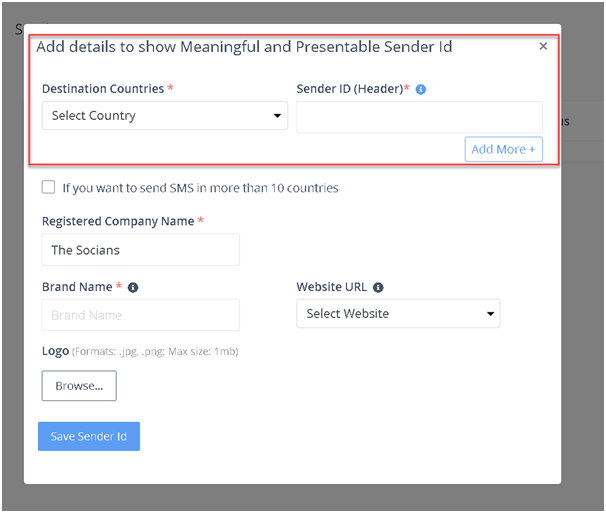Click the dialog heading about Presentable Sender Id
The height and width of the screenshot is (513, 606).
pos(244,47)
